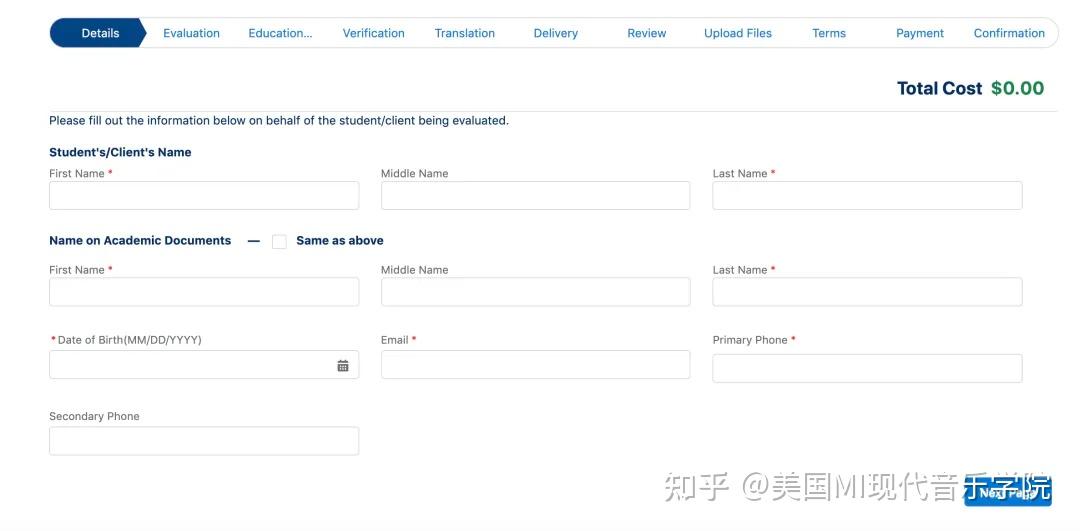Screen dimensions: 1080x531
Task: Open the Upload Files step
Action: click(x=738, y=33)
